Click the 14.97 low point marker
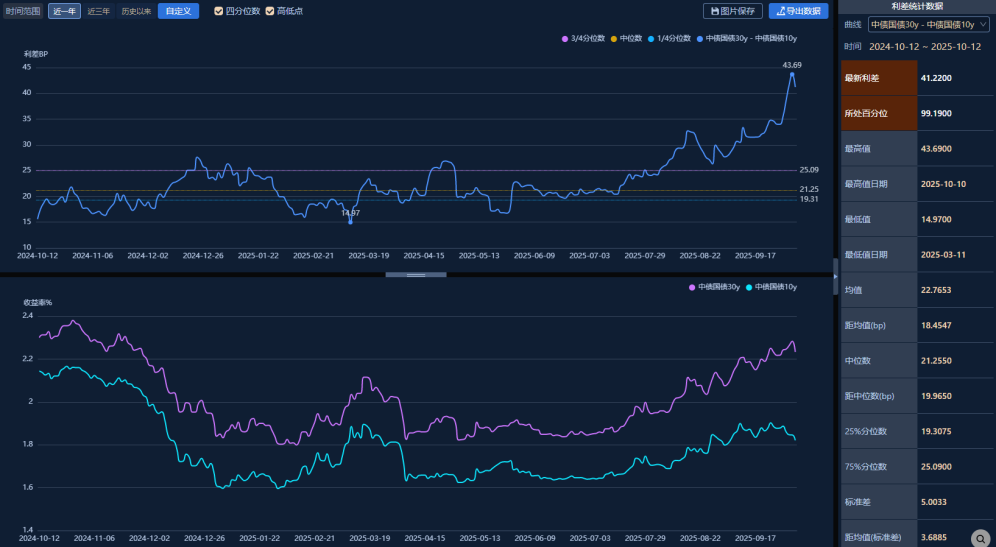Image resolution: width=996 pixels, height=547 pixels. [350, 221]
